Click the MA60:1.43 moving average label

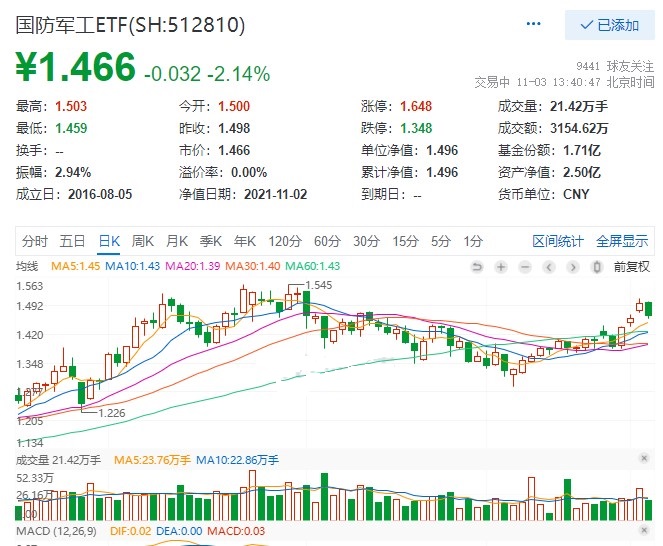pos(312,266)
